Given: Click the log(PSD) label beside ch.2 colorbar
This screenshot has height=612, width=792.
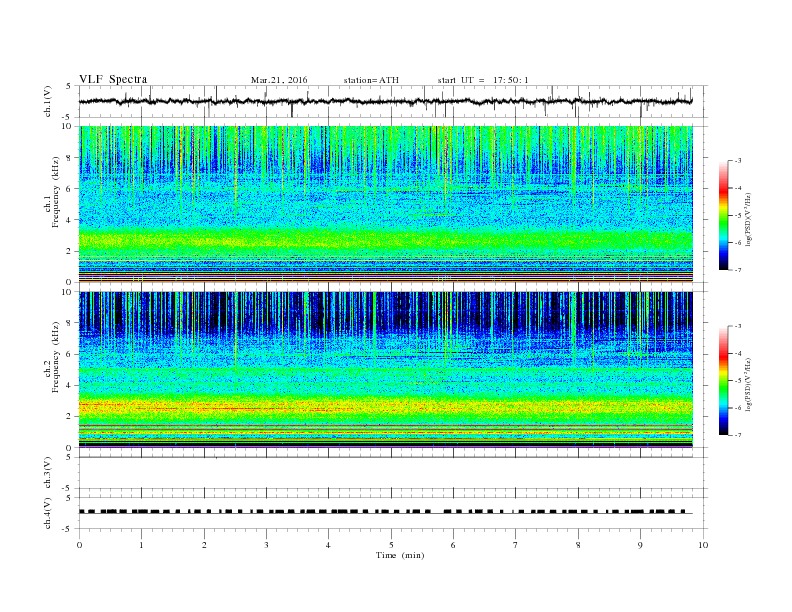Looking at the screenshot, I should [748, 385].
